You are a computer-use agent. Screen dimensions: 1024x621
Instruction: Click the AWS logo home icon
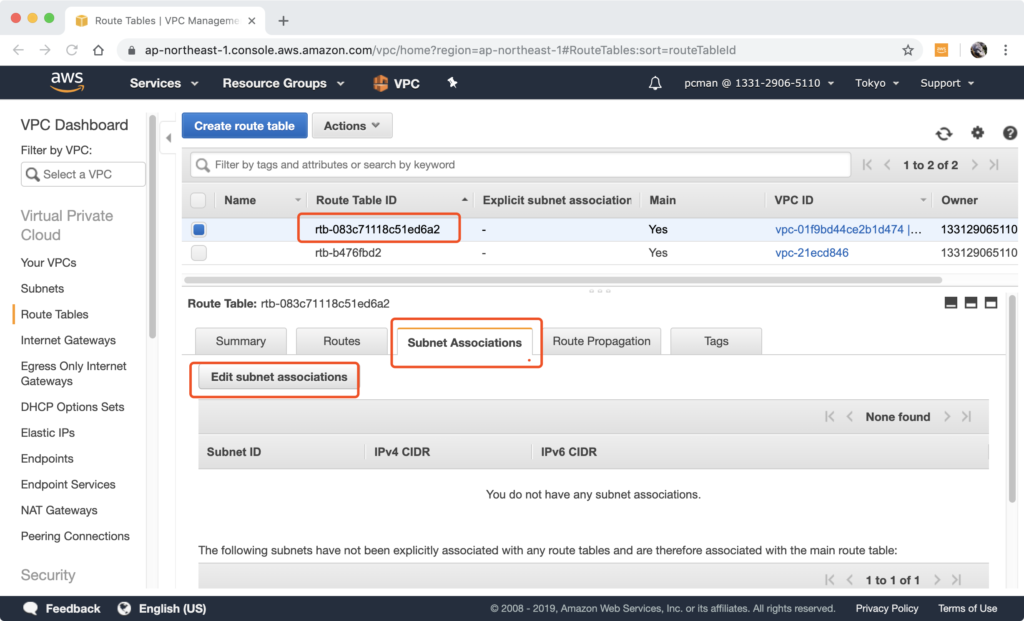pyautogui.click(x=67, y=82)
